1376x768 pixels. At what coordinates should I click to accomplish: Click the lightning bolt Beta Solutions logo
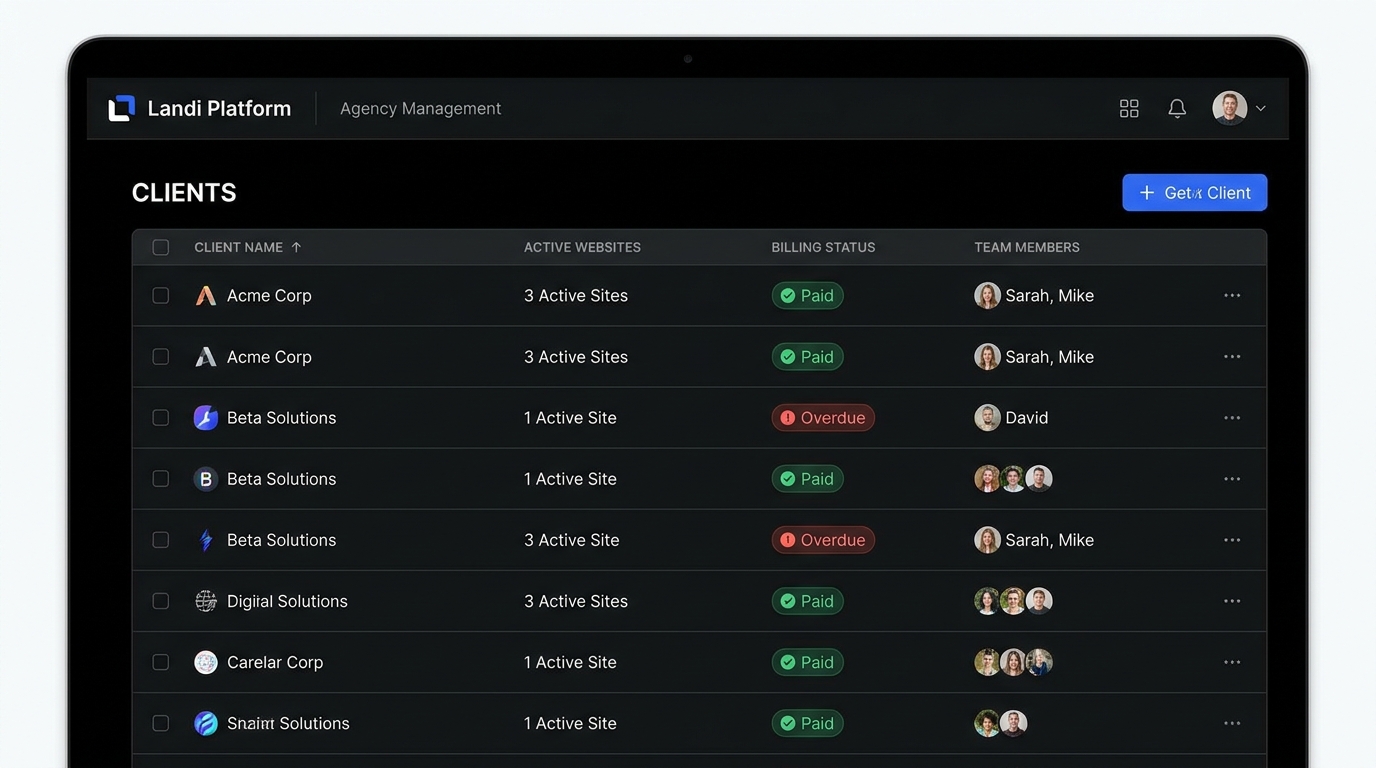tap(206, 540)
